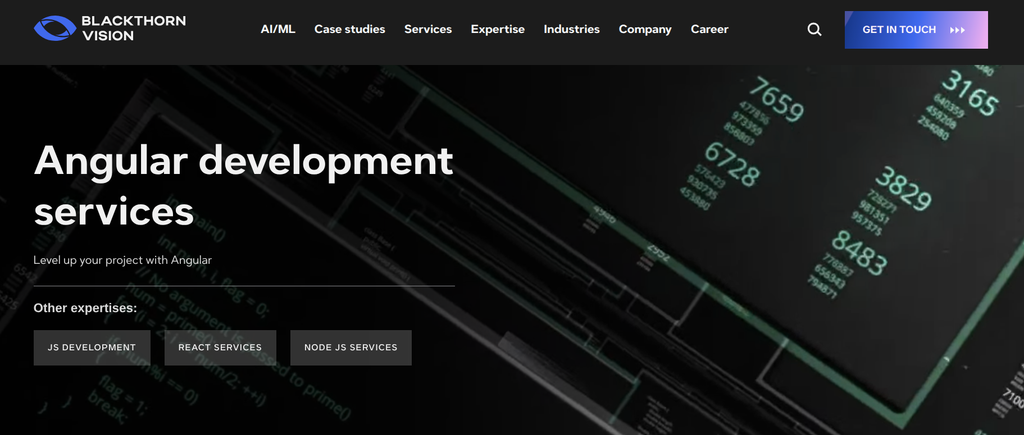Screen dimensions: 1024x435
Task: Open the Industries menu
Action: [x=571, y=29]
